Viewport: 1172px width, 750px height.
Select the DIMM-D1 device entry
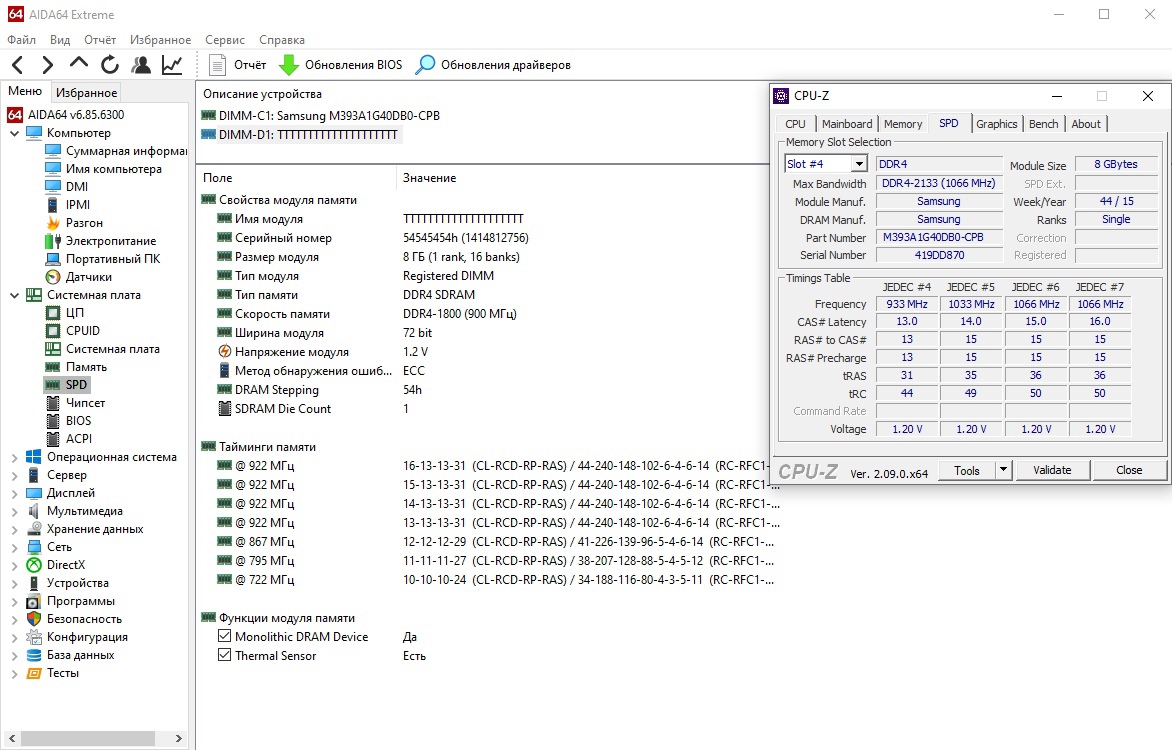click(x=300, y=135)
